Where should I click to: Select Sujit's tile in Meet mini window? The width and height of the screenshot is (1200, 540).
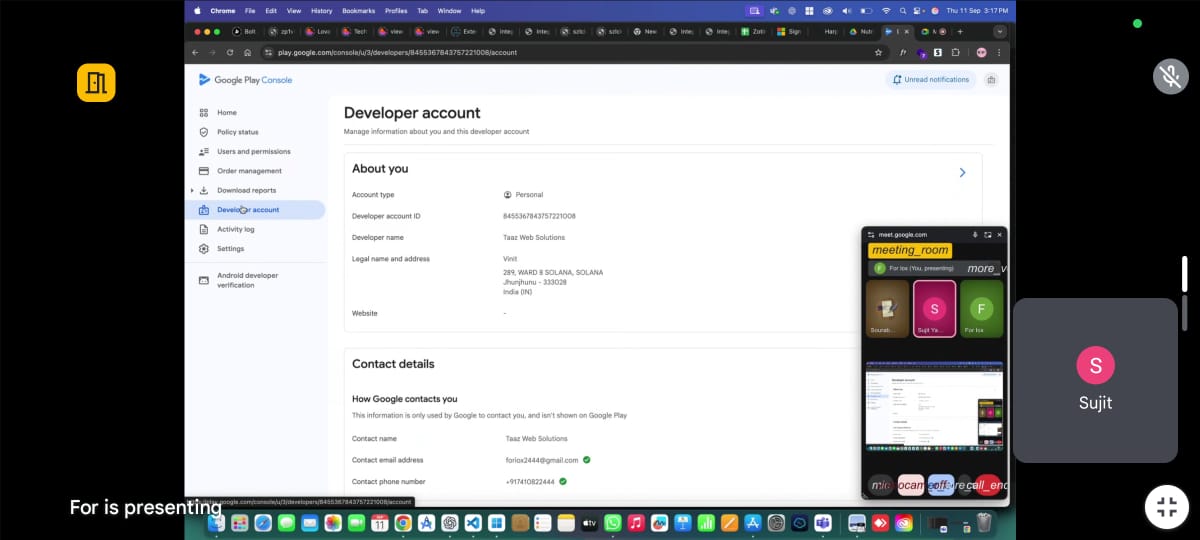click(934, 308)
